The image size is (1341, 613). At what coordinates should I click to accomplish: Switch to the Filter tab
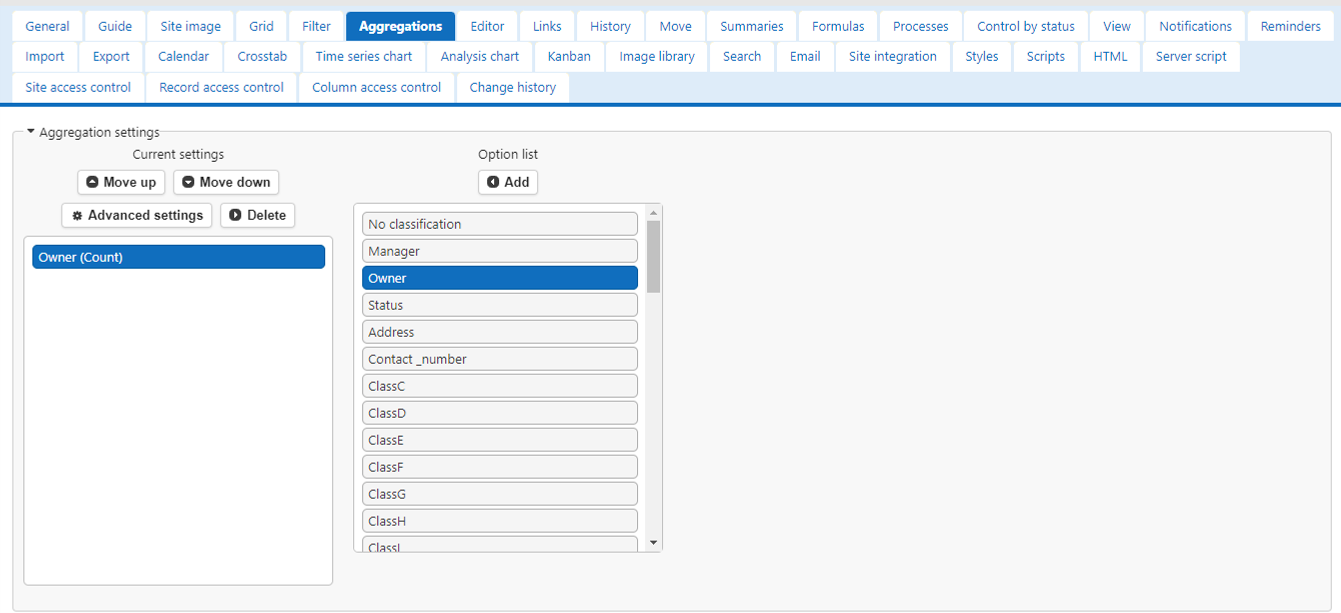tap(316, 26)
